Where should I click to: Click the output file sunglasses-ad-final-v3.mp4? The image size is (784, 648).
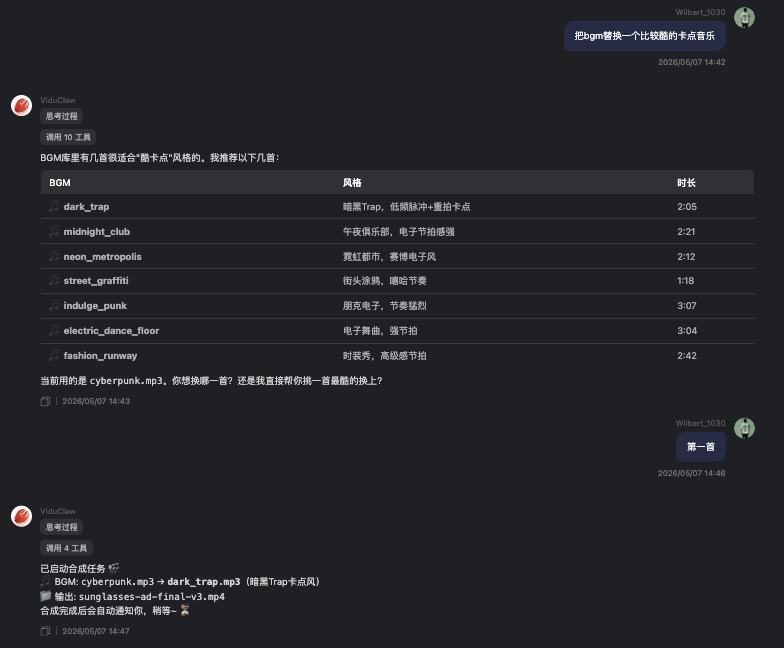(152, 596)
